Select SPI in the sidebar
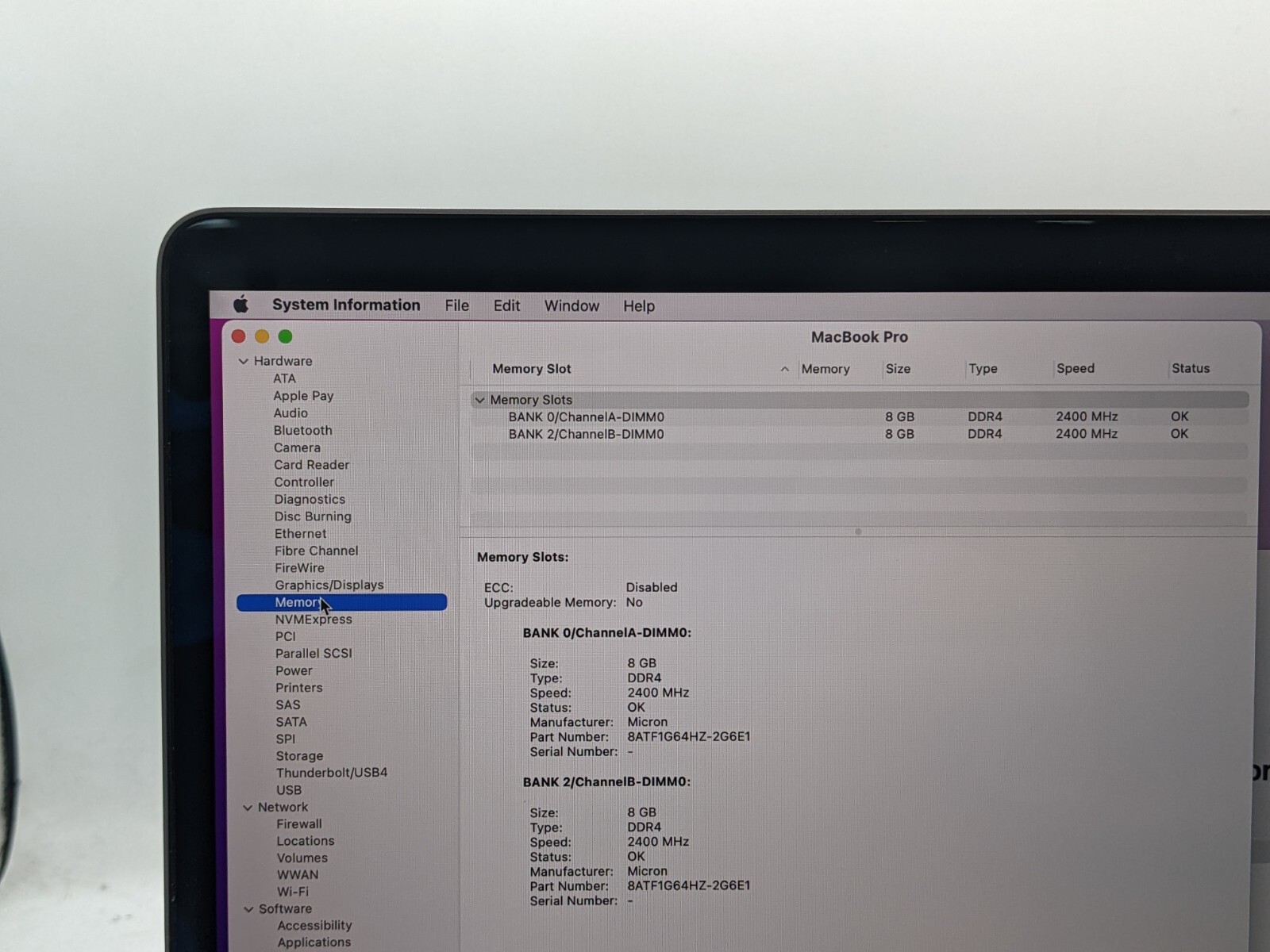This screenshot has height=952, width=1270. coord(286,739)
